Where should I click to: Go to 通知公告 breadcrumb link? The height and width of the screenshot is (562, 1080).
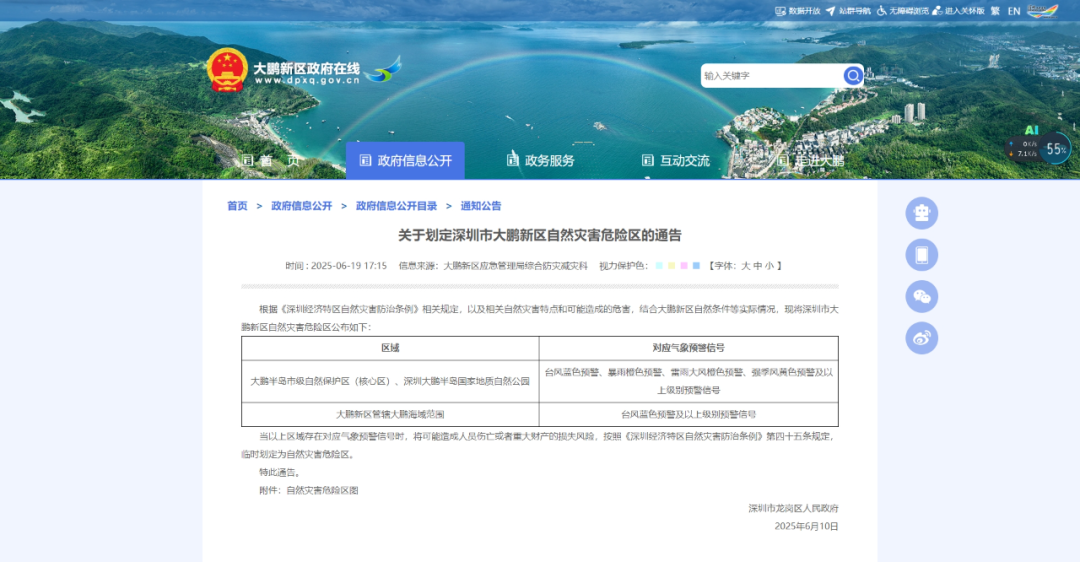point(481,206)
